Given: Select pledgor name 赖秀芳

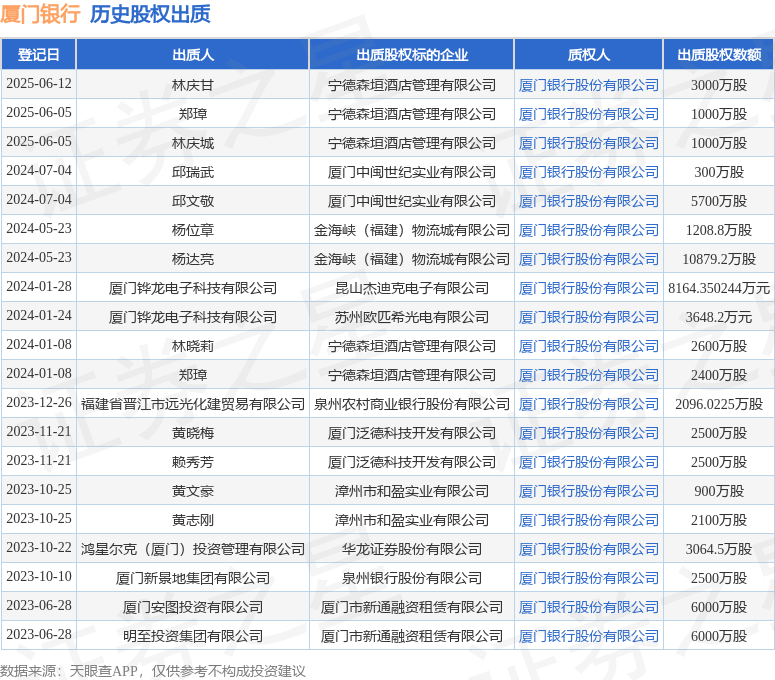Looking at the screenshot, I should coord(193,462).
